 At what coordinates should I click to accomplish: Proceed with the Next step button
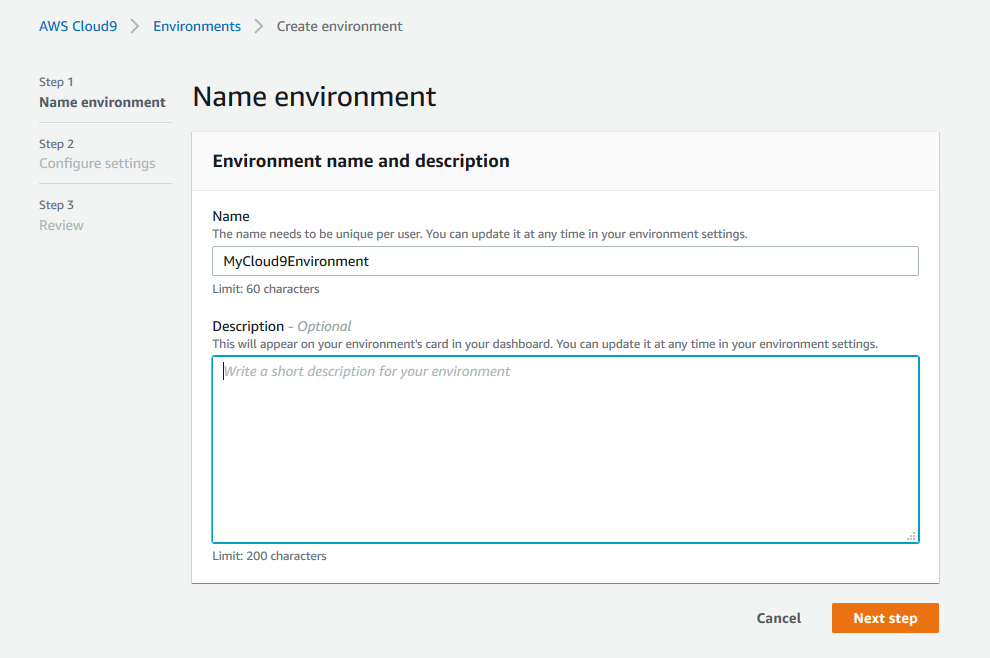coord(885,618)
